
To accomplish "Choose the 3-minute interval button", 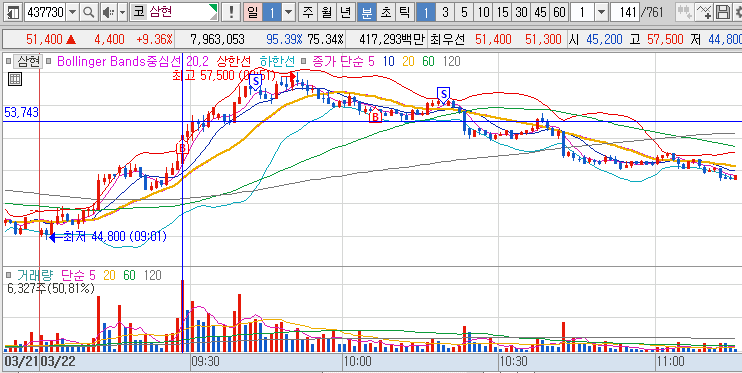I will tap(445, 12).
